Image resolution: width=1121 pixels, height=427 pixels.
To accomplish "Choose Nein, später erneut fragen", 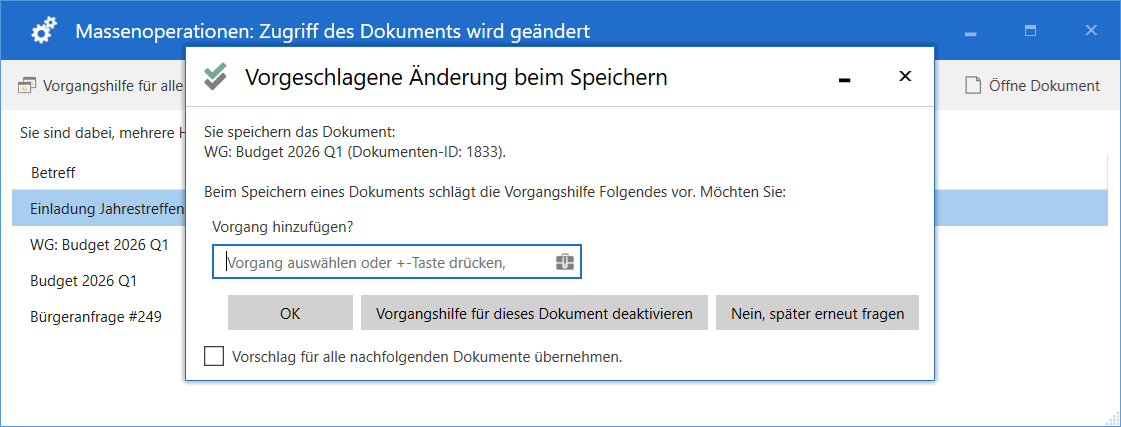I will 817,313.
